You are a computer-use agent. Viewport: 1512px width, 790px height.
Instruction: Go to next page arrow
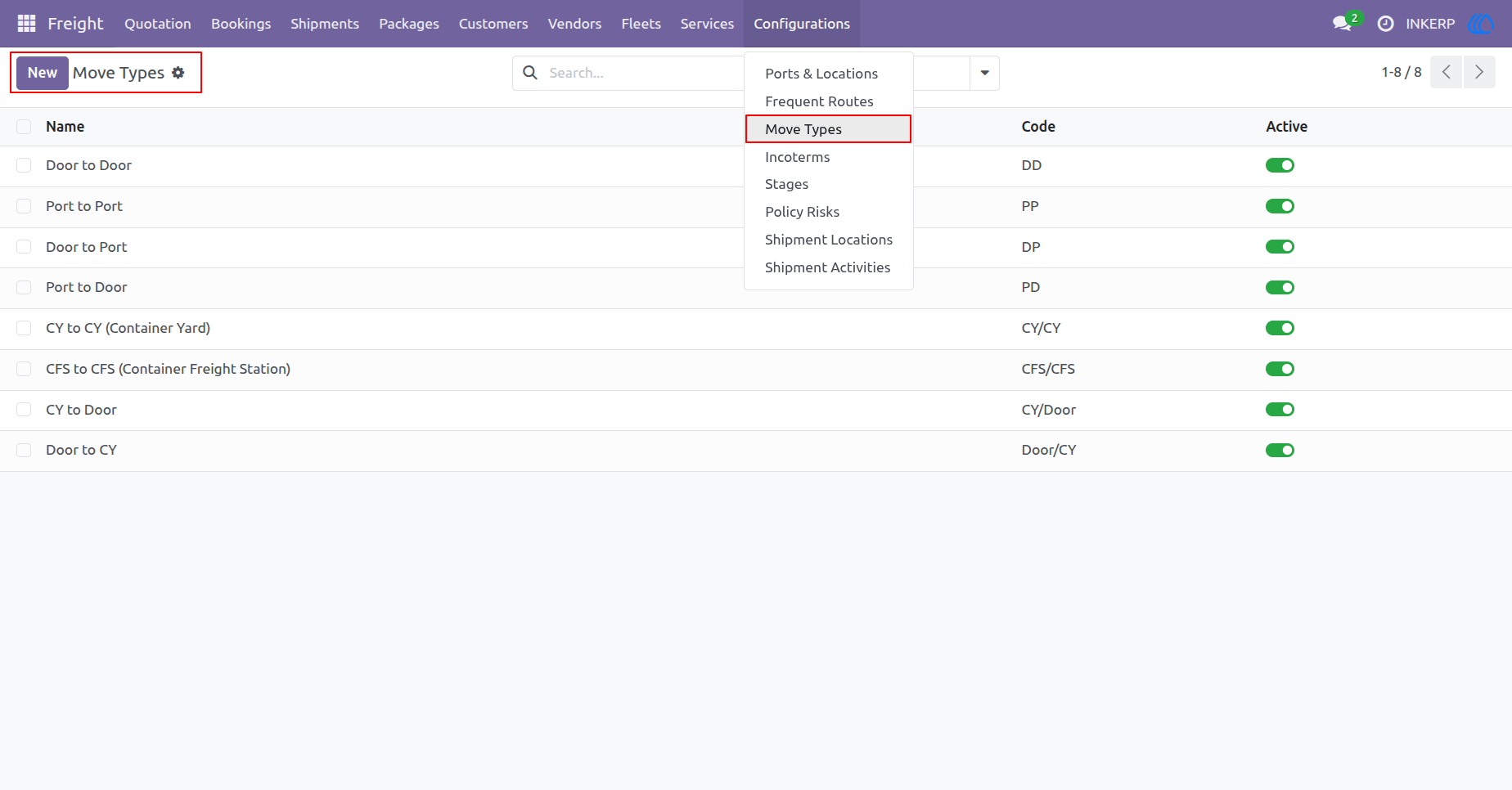point(1479,72)
